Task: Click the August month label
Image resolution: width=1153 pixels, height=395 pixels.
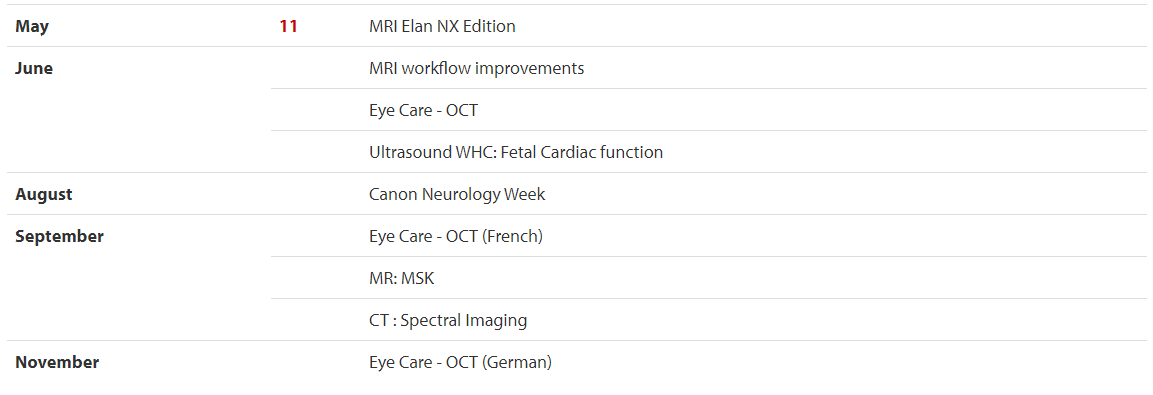Action: click(44, 194)
